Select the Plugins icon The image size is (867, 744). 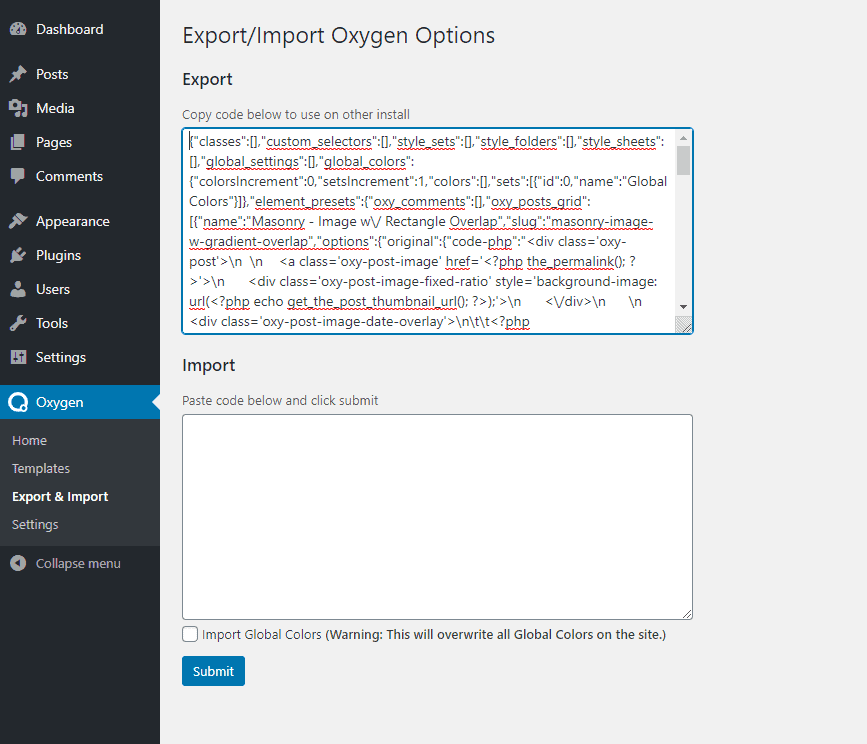pyautogui.click(x=18, y=255)
